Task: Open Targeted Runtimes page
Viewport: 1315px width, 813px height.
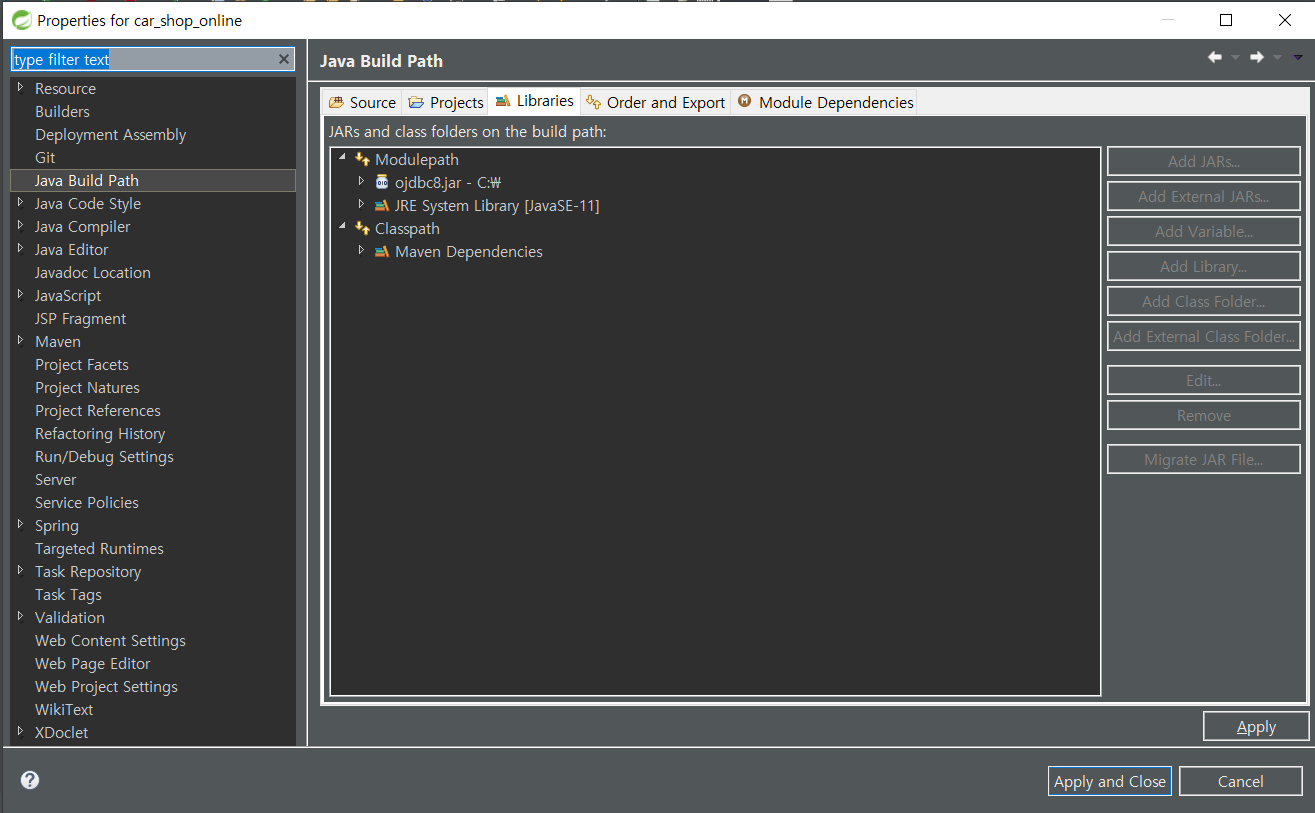Action: click(99, 548)
